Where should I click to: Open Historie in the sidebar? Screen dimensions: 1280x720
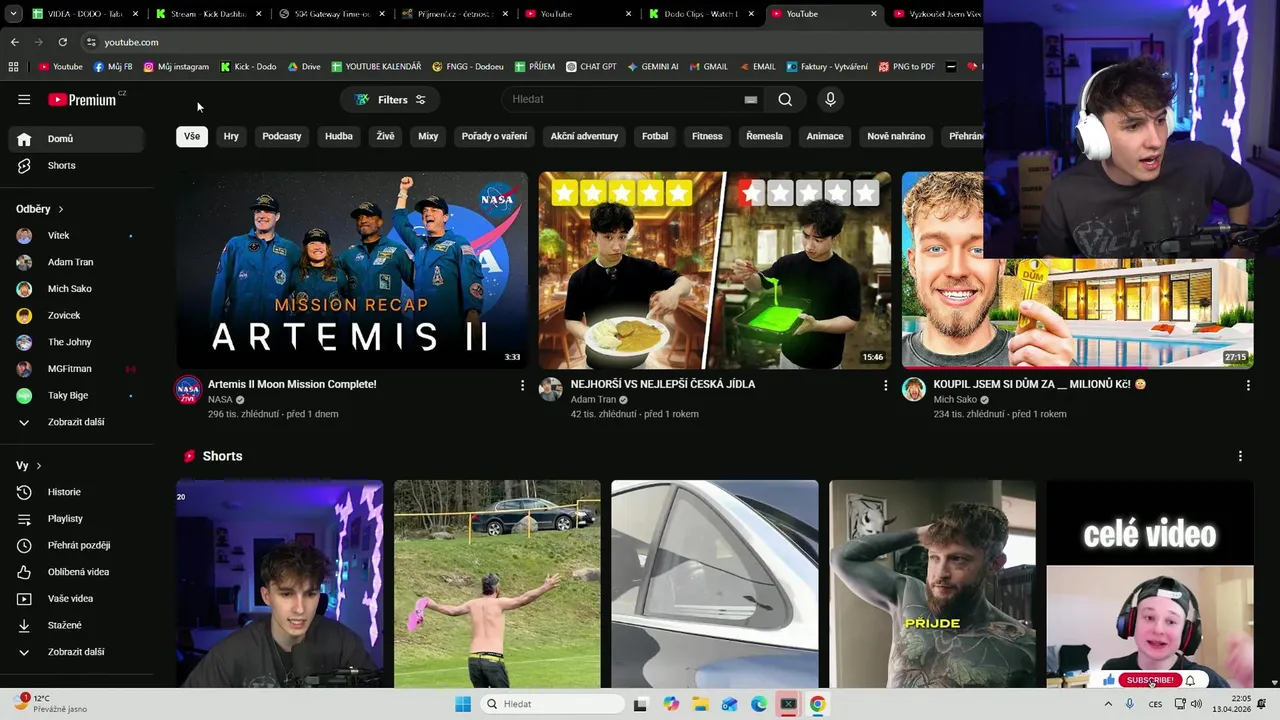coord(76,492)
